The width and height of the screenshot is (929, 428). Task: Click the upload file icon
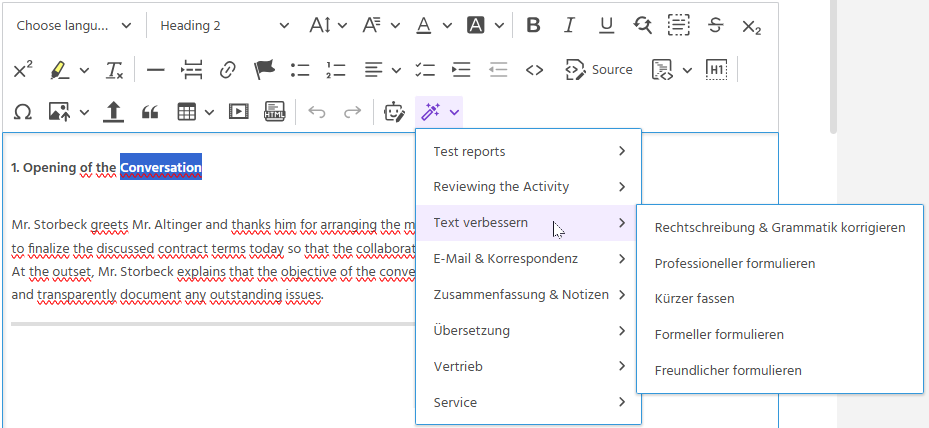(x=113, y=111)
